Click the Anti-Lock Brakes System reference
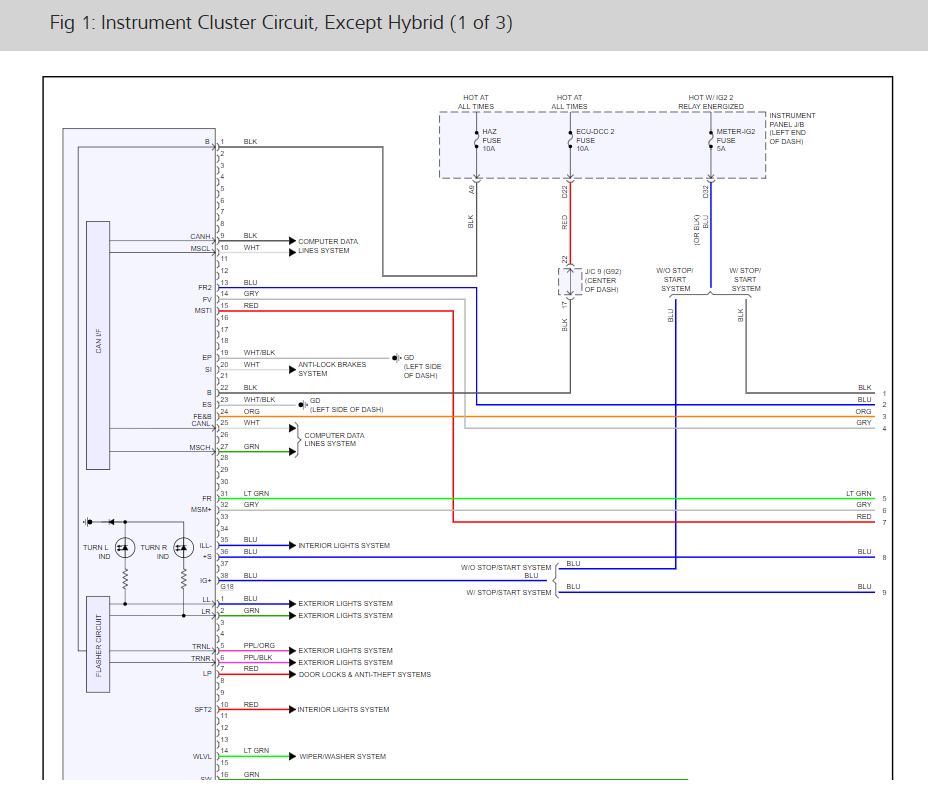 click(332, 369)
